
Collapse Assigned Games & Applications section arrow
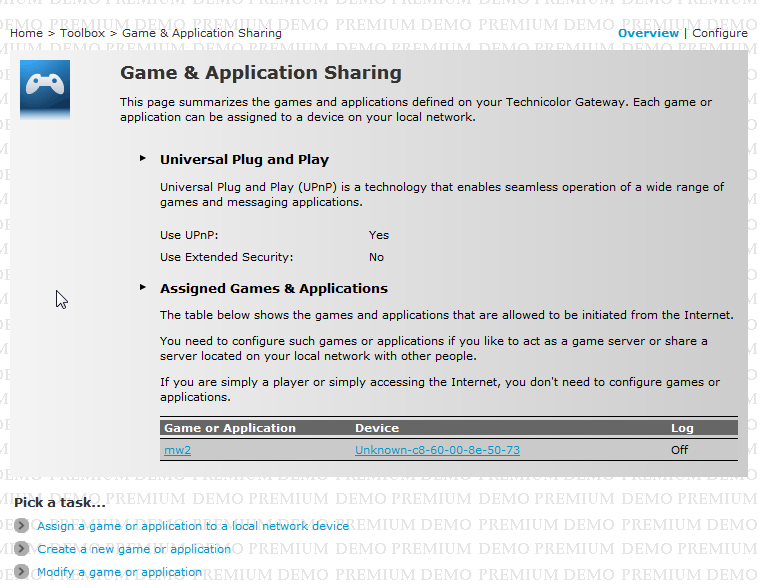(142, 287)
